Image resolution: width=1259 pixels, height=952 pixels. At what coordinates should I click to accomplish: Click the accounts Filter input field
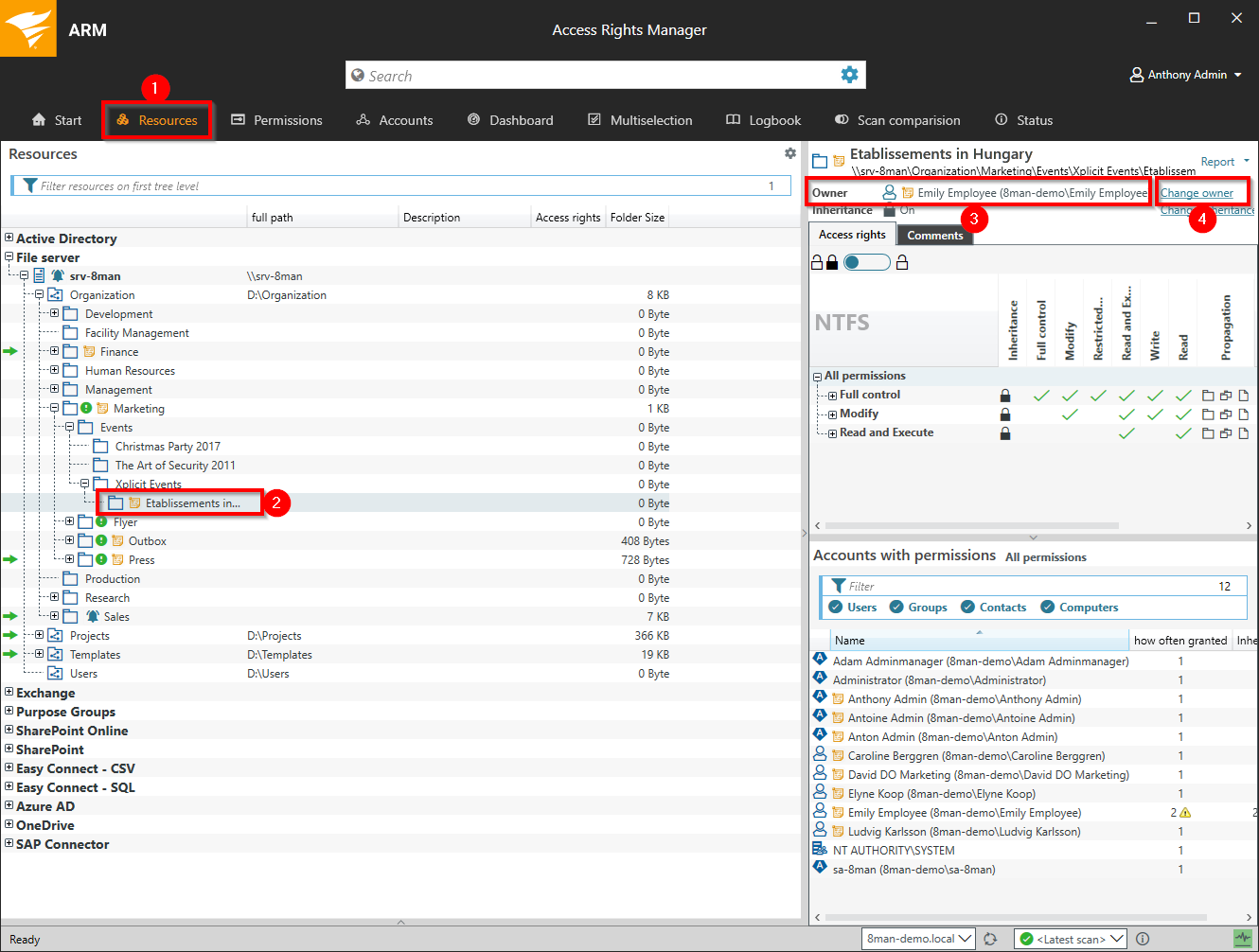tap(1027, 586)
